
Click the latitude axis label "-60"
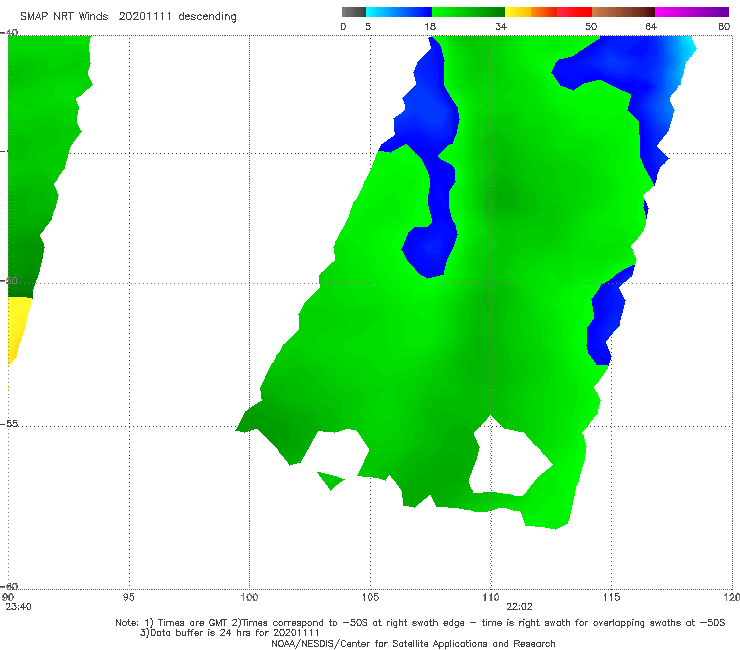[9, 586]
